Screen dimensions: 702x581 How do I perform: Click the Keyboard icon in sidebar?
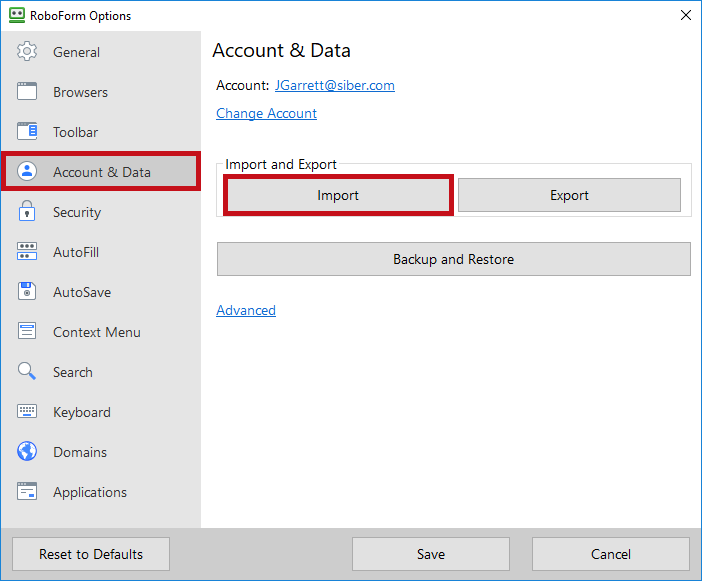pos(27,412)
